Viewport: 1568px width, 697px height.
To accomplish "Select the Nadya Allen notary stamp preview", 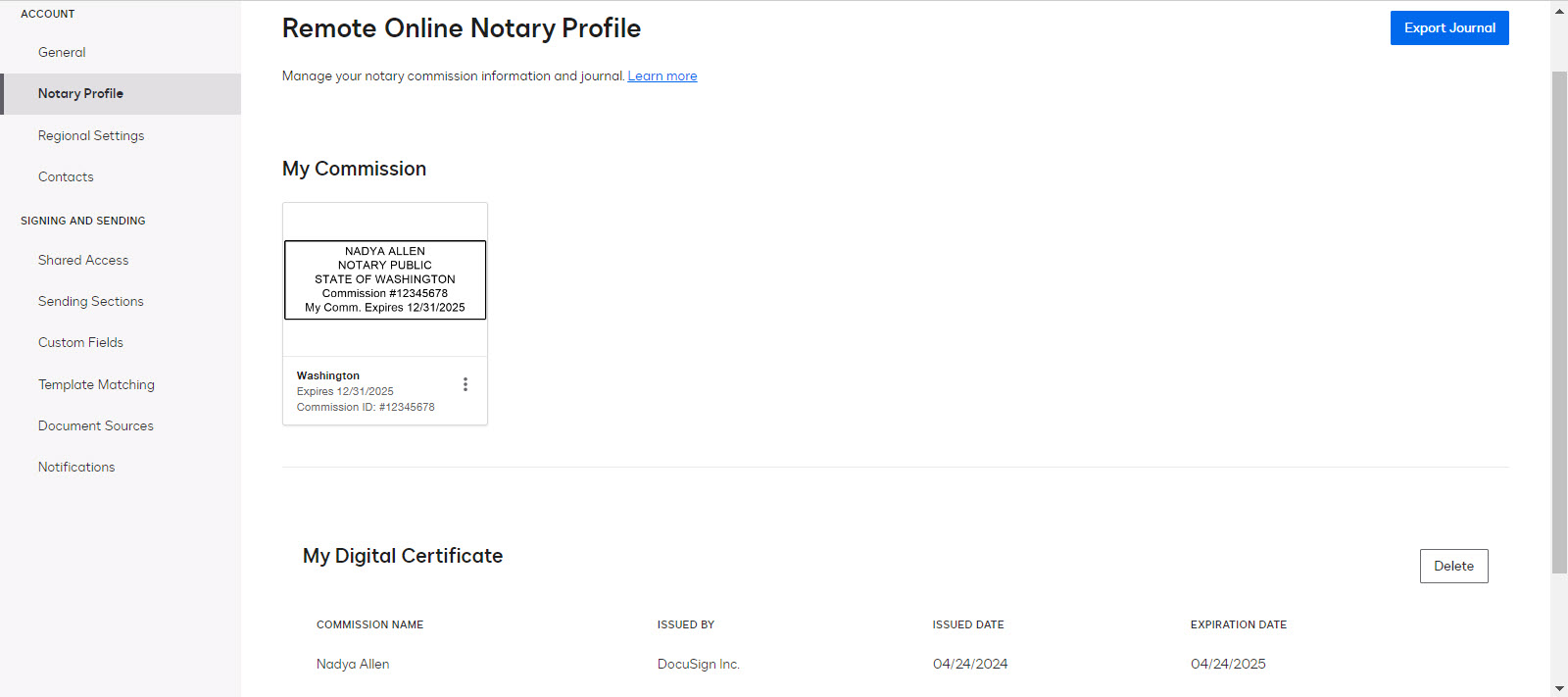I will pyautogui.click(x=384, y=279).
